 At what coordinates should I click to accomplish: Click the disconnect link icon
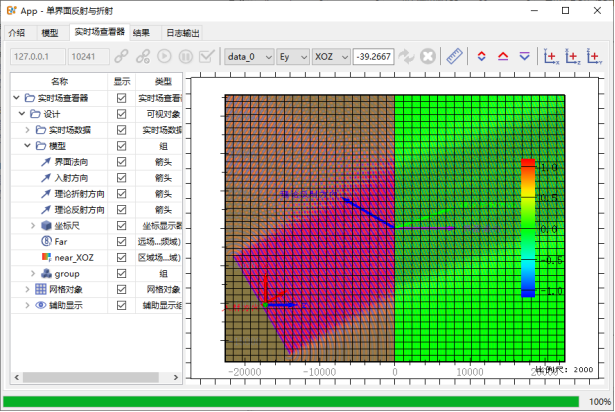point(143,57)
